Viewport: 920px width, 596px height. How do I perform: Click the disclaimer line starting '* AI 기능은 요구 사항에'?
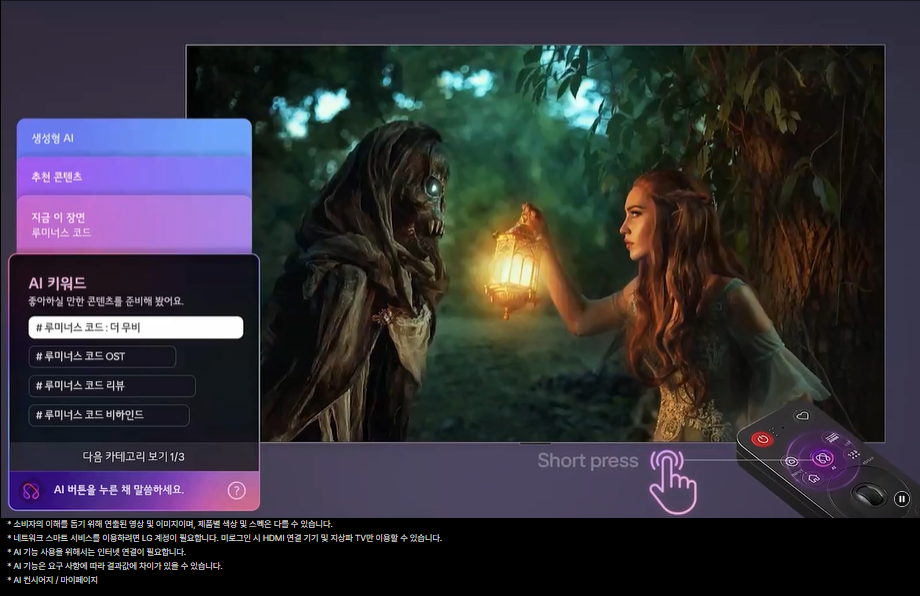(114, 566)
